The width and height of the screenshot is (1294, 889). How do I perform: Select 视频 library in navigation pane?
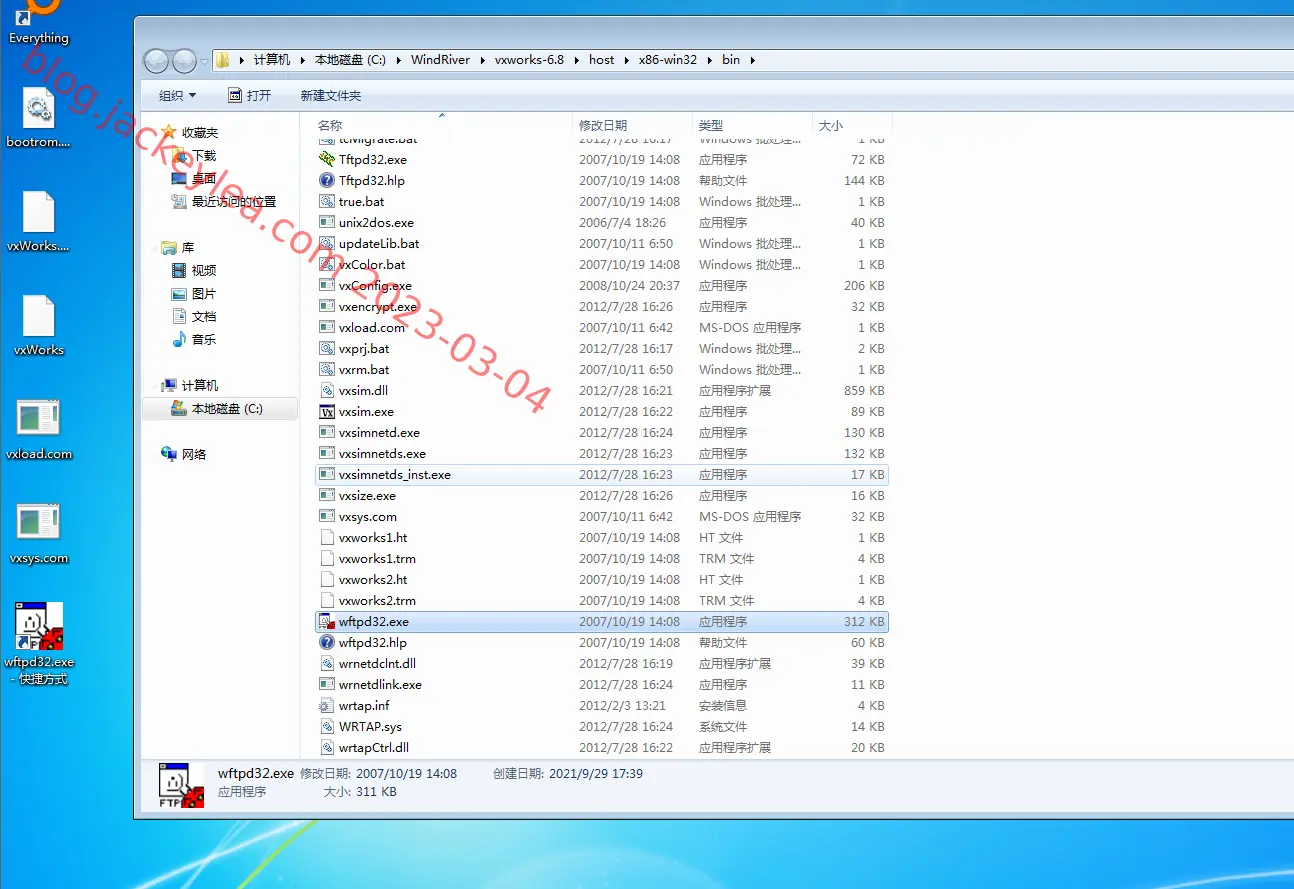point(204,271)
